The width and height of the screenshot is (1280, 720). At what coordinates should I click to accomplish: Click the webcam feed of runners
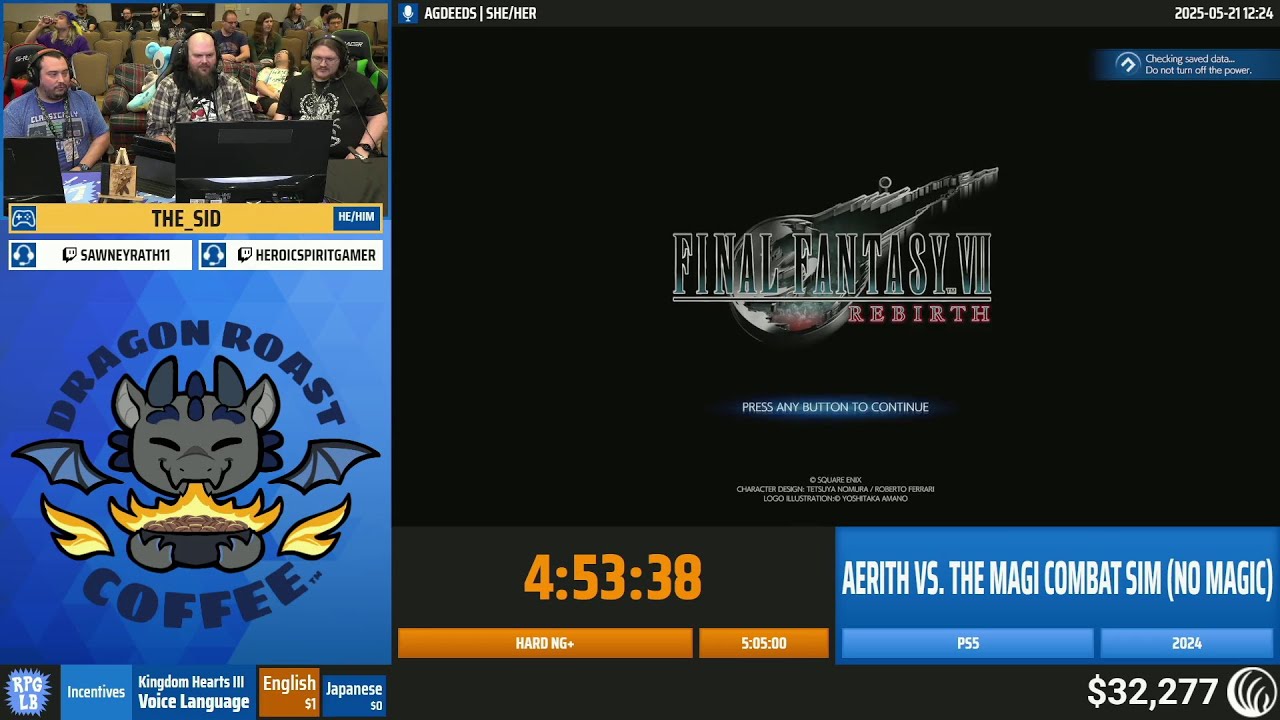195,102
